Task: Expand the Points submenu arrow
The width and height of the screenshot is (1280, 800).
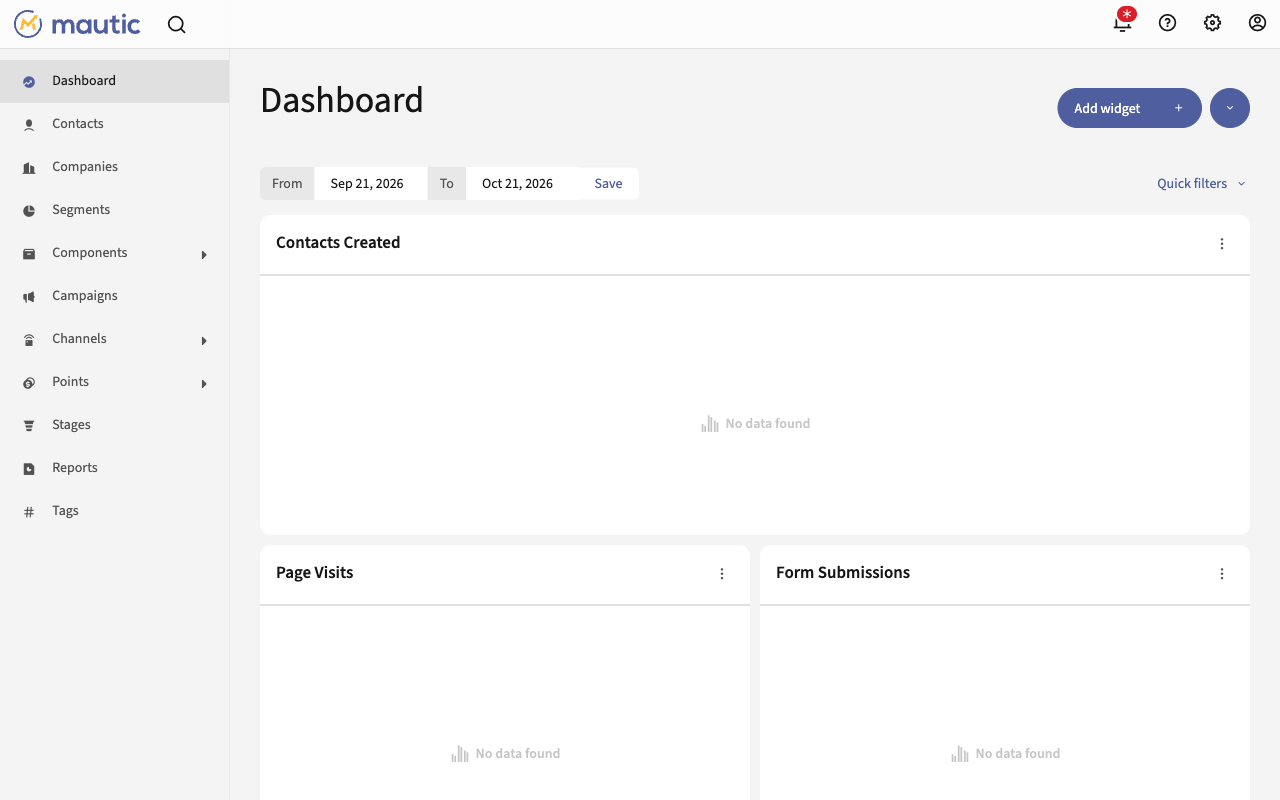Action: coord(204,384)
